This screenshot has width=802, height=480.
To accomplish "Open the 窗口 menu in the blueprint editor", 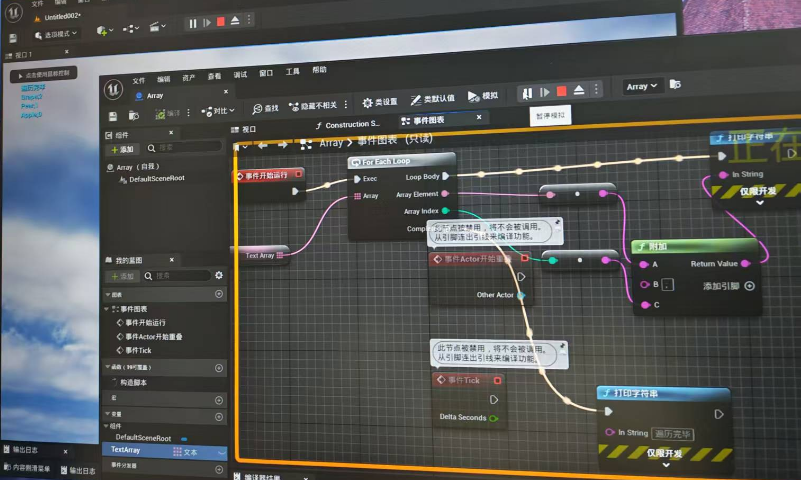I will tap(266, 73).
